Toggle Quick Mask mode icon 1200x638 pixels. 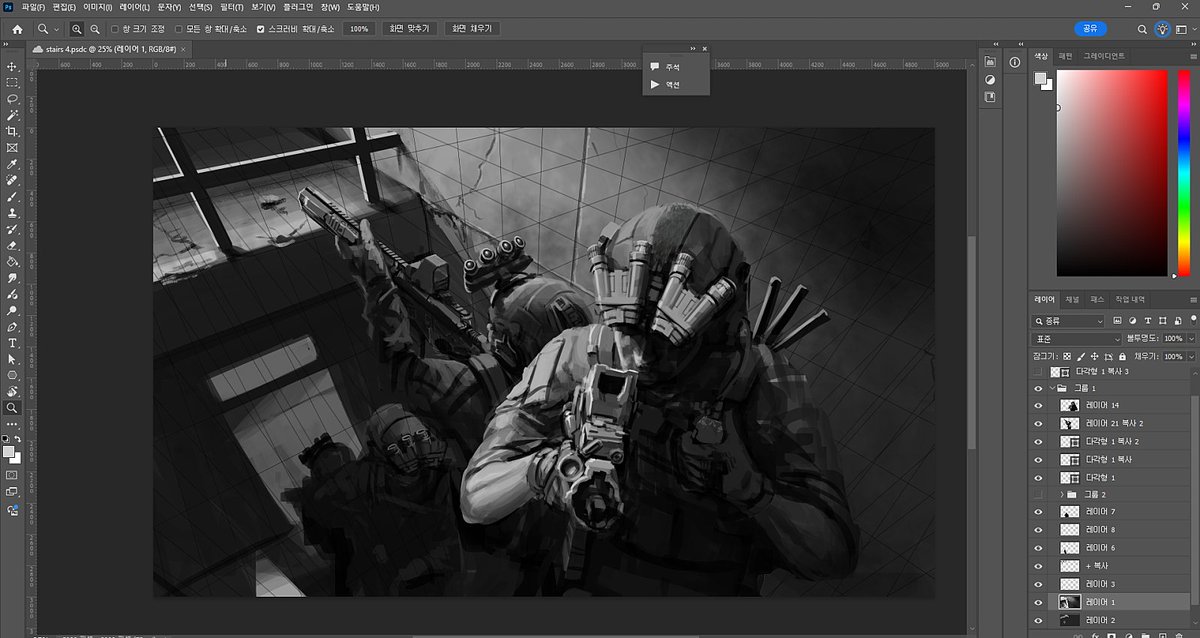click(12, 474)
